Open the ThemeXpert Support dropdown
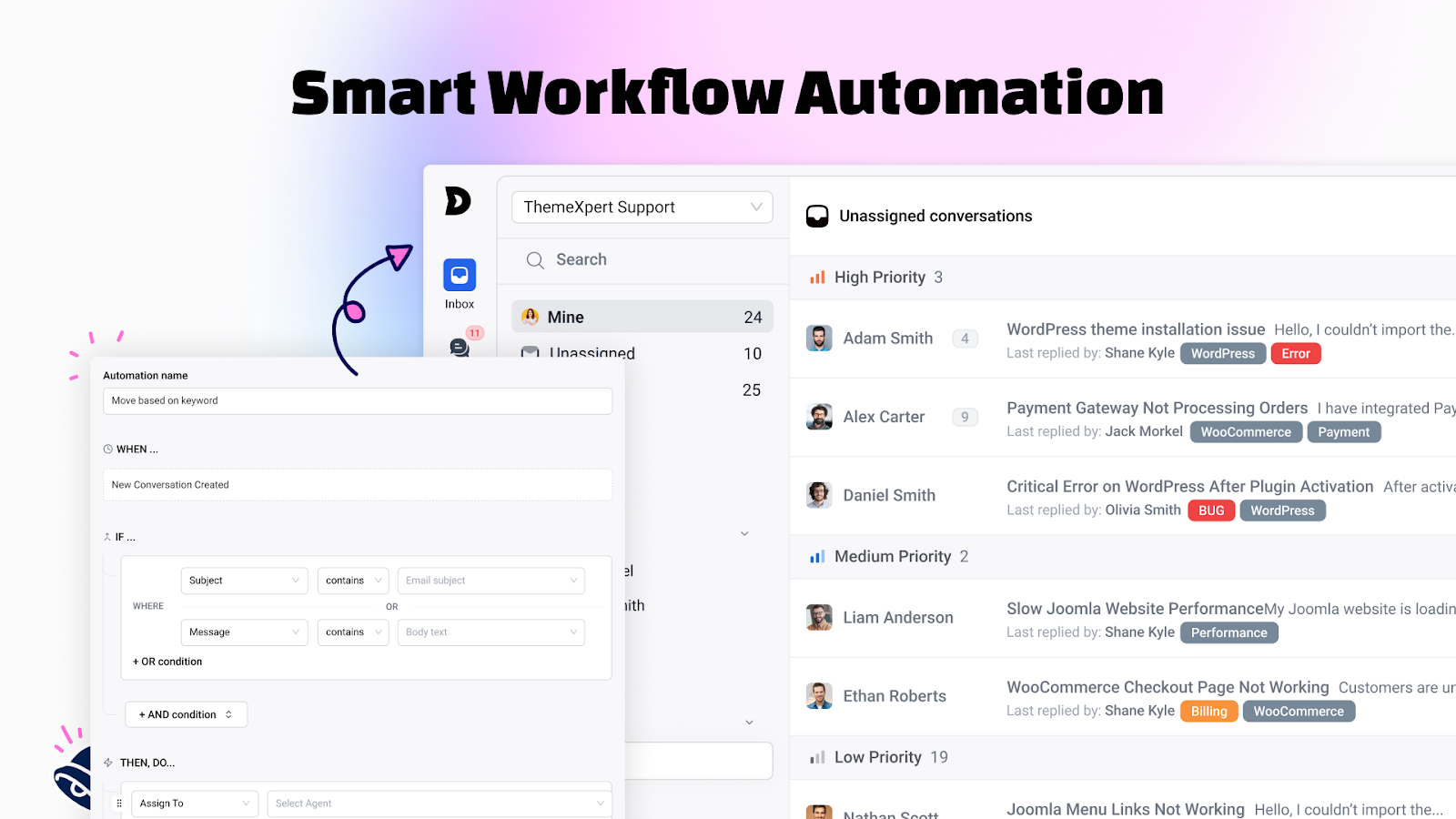This screenshot has width=1456, height=819. point(642,207)
